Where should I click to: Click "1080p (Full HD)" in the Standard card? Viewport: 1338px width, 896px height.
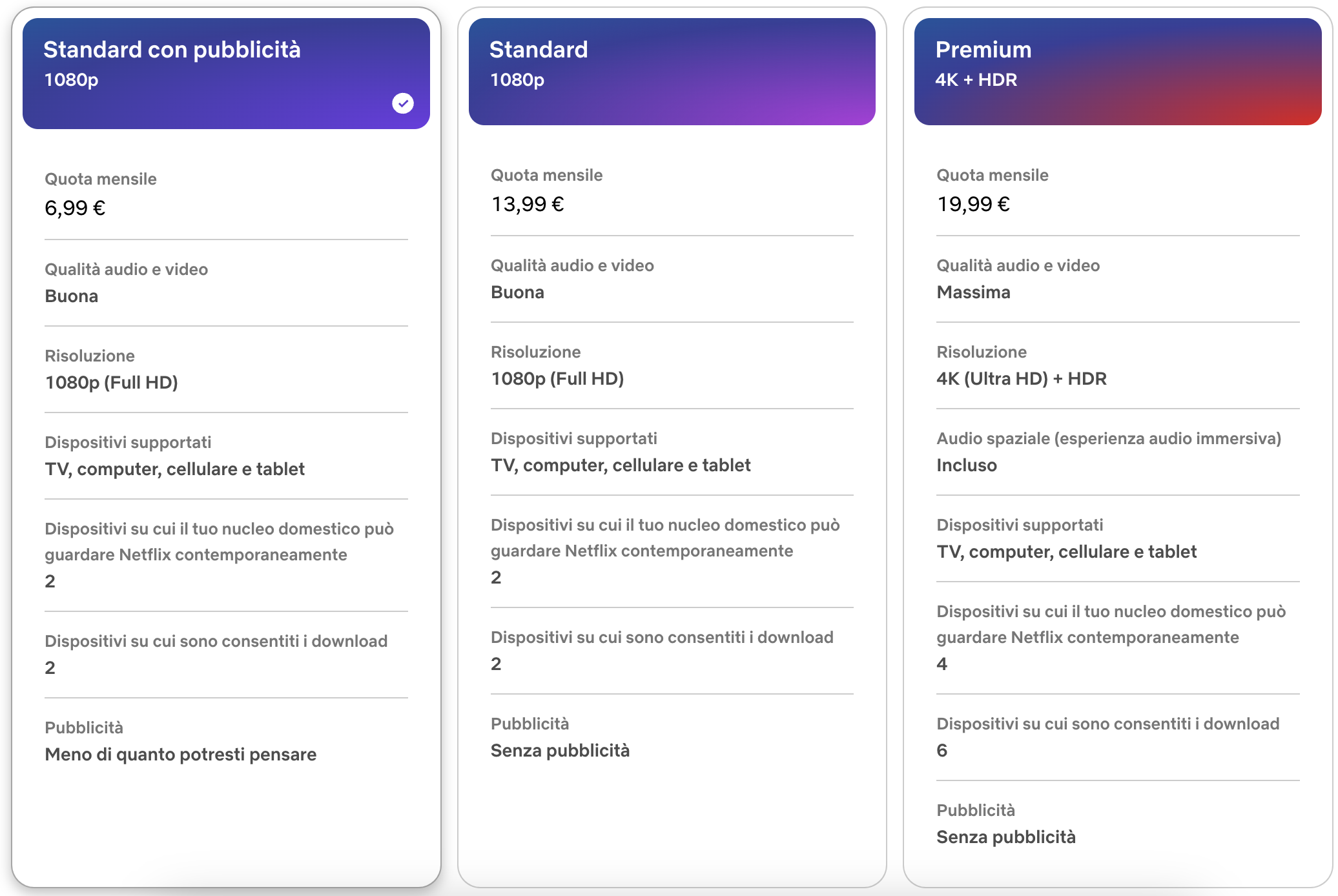pyautogui.click(x=557, y=379)
